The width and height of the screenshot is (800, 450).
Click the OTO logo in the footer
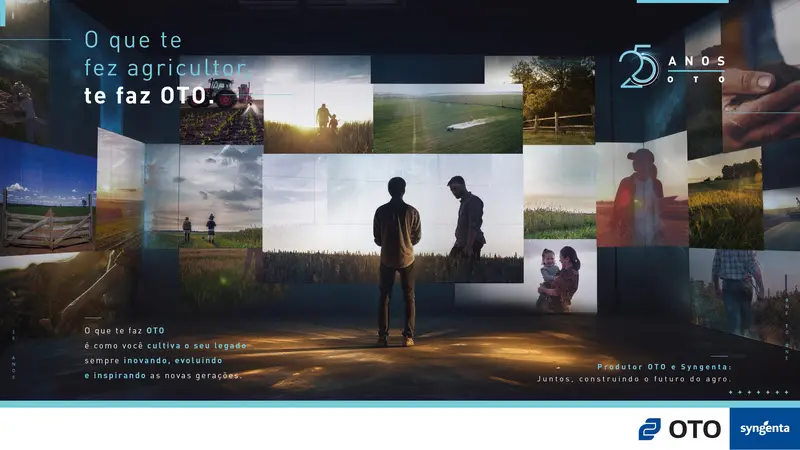click(680, 429)
